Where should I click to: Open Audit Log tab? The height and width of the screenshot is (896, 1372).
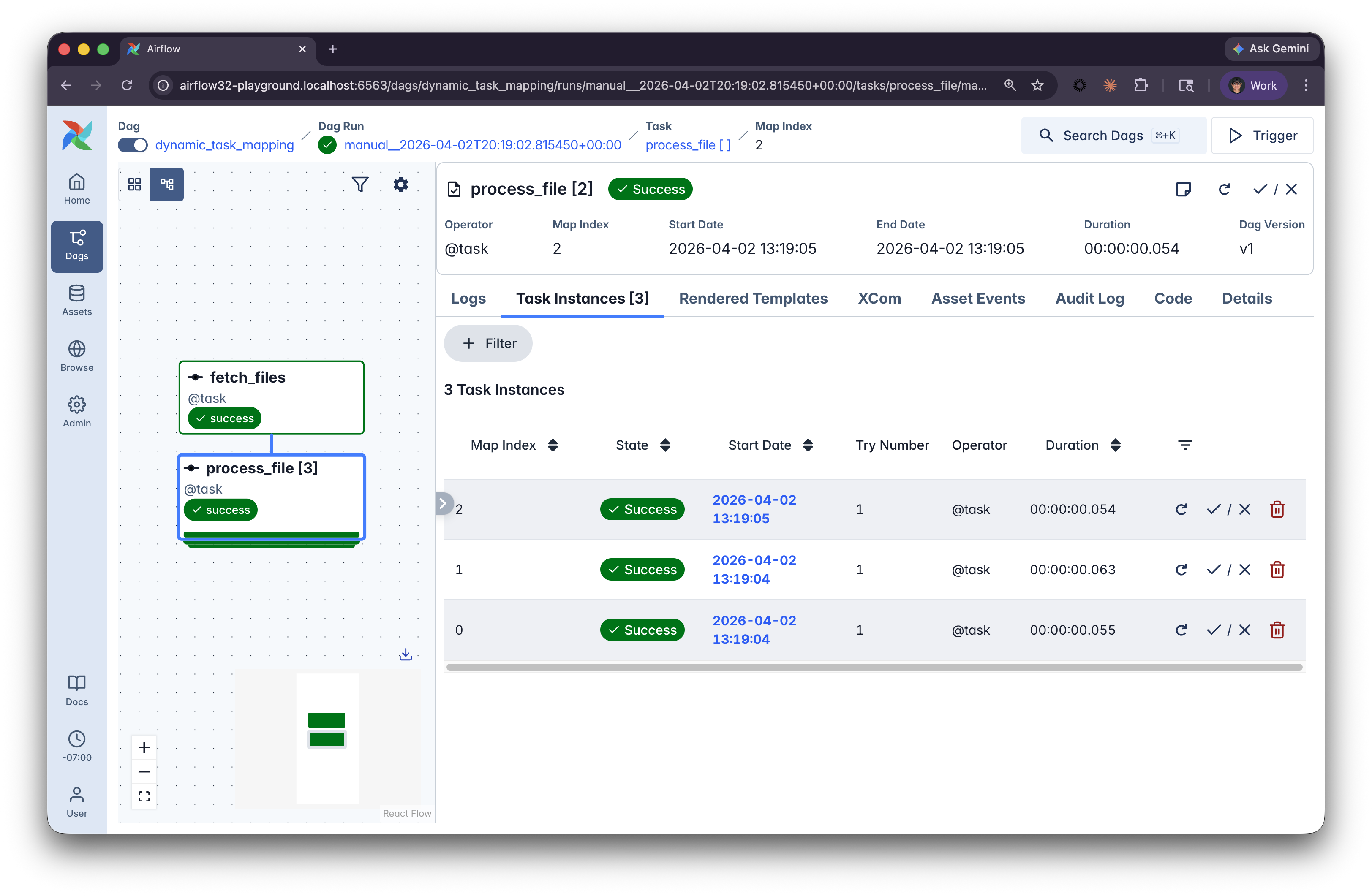(1089, 299)
